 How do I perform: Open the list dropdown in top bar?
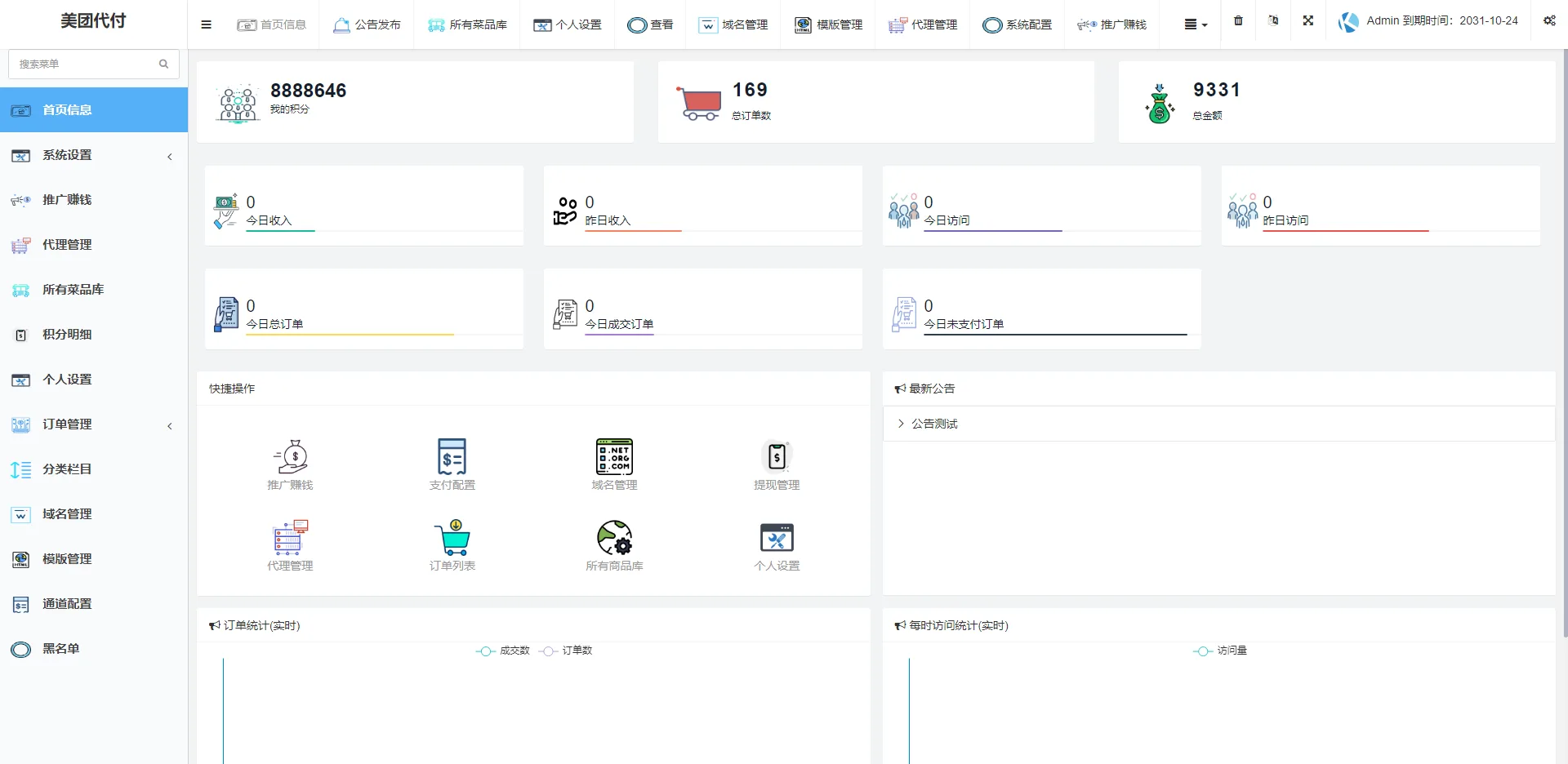pyautogui.click(x=1196, y=24)
